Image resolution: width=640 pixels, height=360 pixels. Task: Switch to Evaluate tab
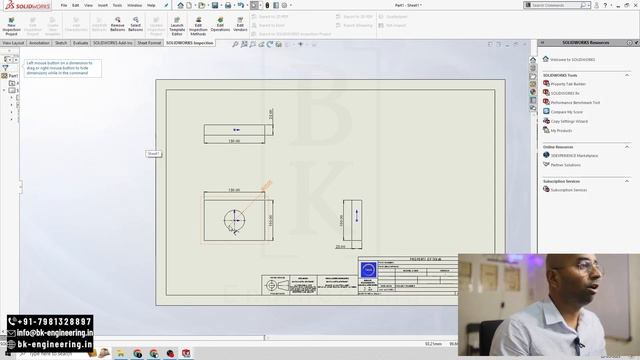tap(80, 43)
